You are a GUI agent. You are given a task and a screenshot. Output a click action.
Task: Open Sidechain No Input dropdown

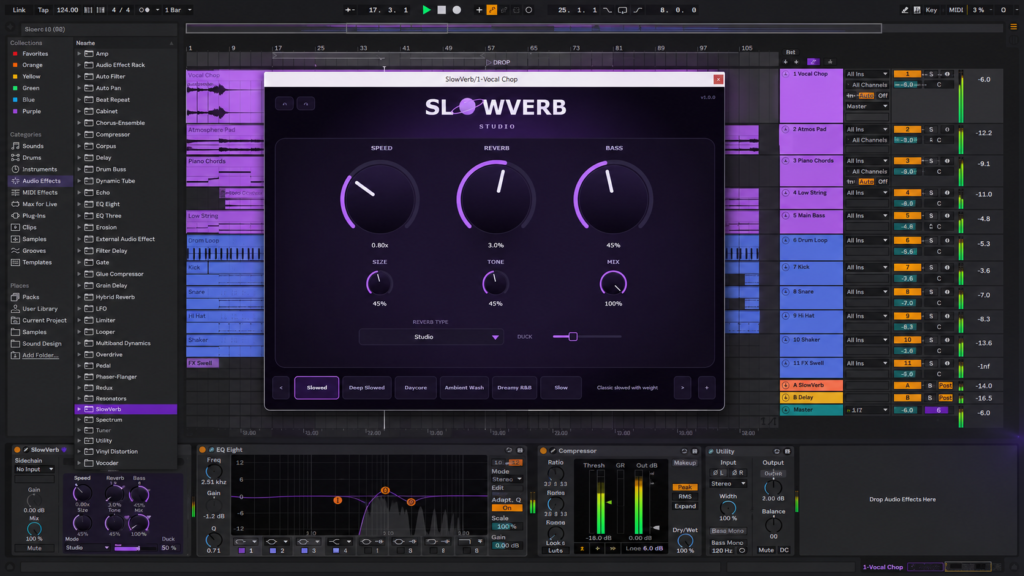pyautogui.click(x=35, y=469)
